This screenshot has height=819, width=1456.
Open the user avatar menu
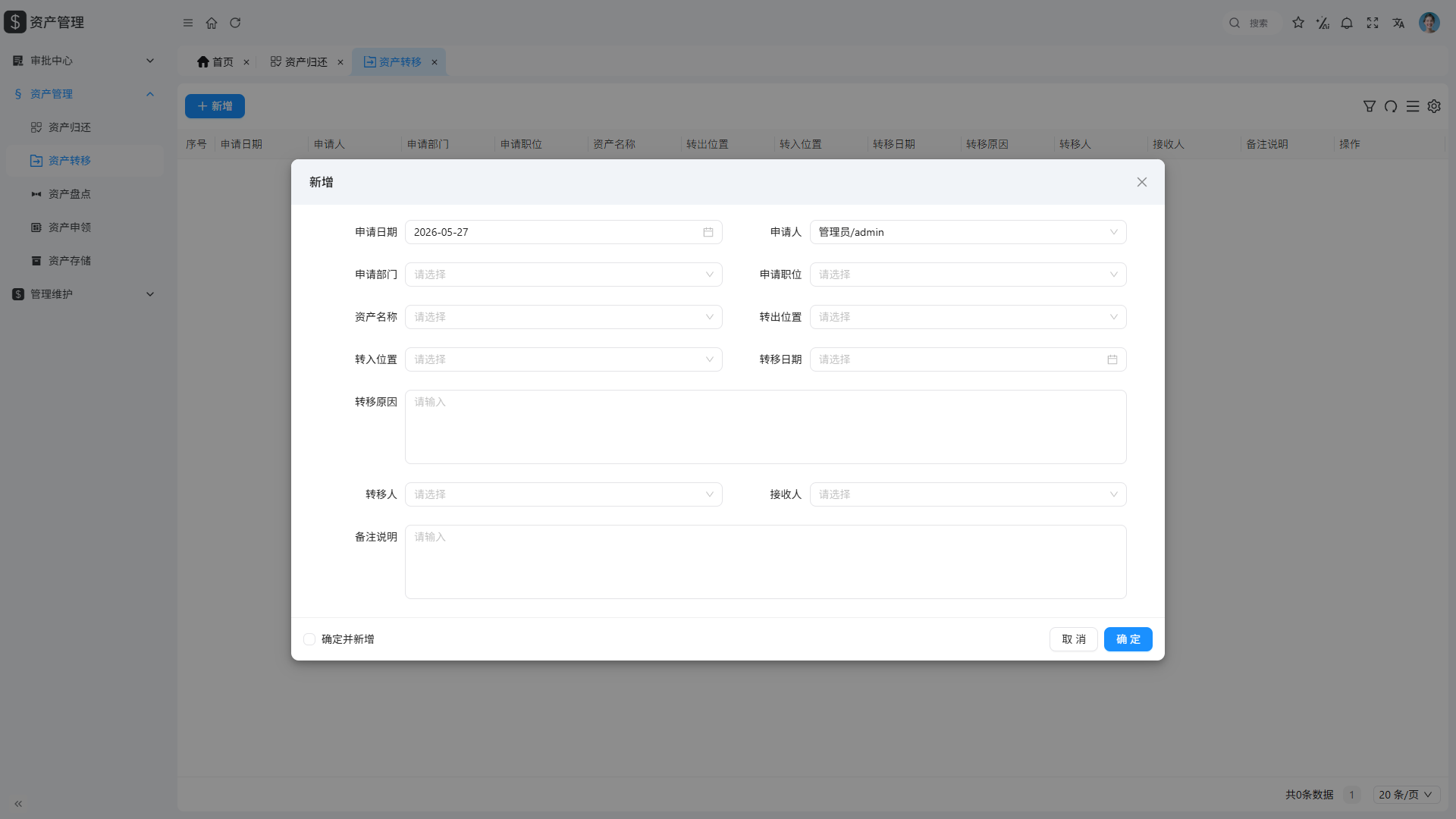click(1429, 23)
